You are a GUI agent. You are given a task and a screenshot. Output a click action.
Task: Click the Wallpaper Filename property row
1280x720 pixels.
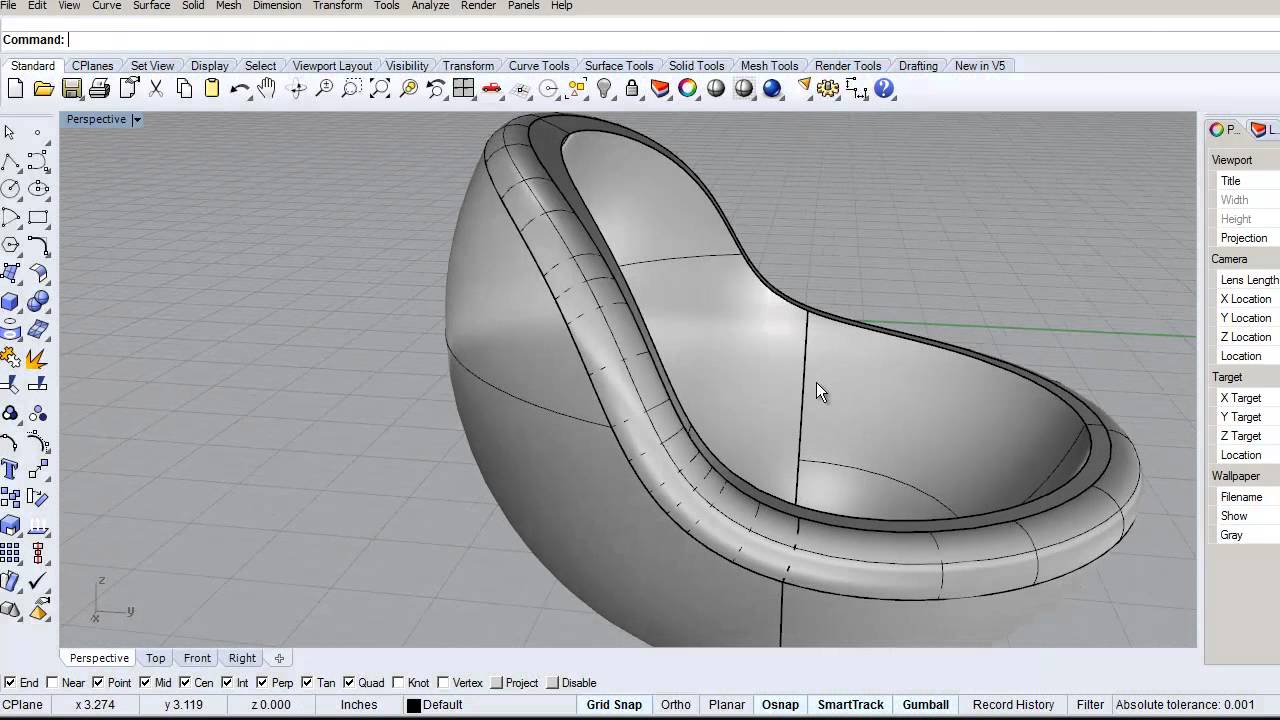(x=1247, y=497)
